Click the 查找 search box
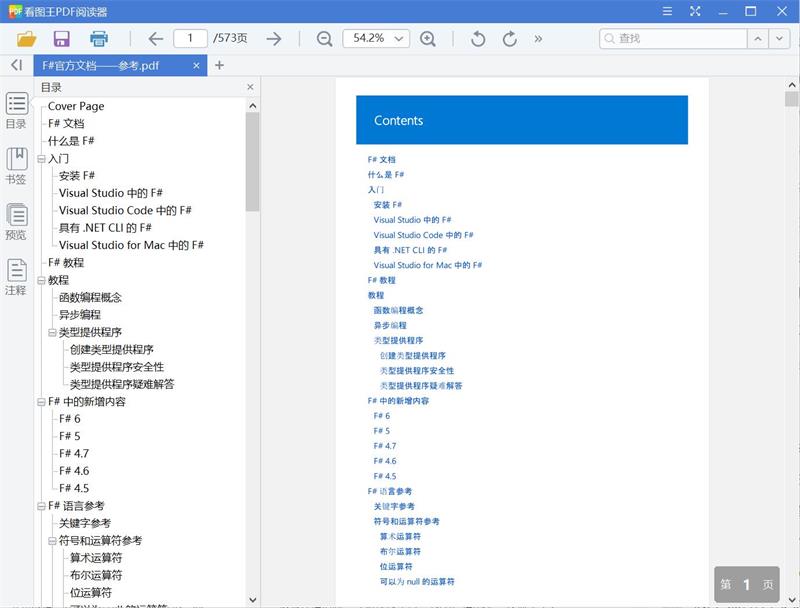The width and height of the screenshot is (800, 608). tap(673, 38)
